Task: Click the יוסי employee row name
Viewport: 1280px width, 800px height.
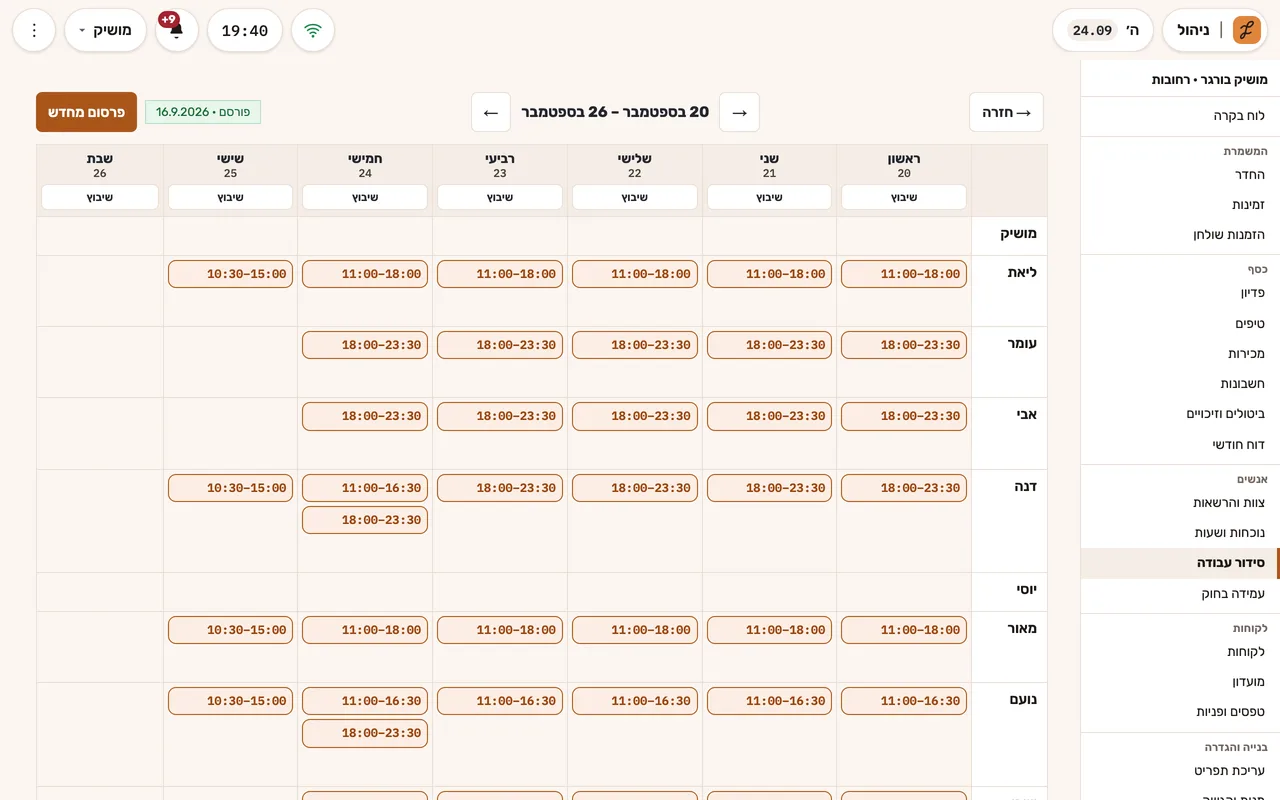Action: 1027,590
